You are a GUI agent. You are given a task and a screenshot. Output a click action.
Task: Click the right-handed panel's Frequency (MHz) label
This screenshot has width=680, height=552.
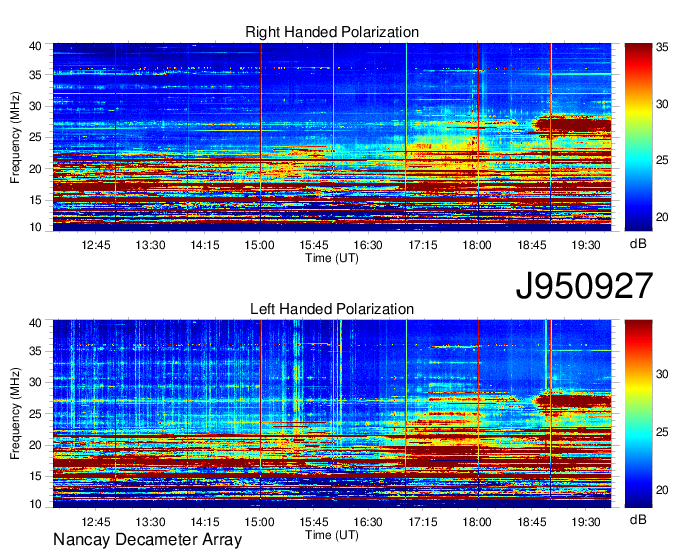coord(15,137)
